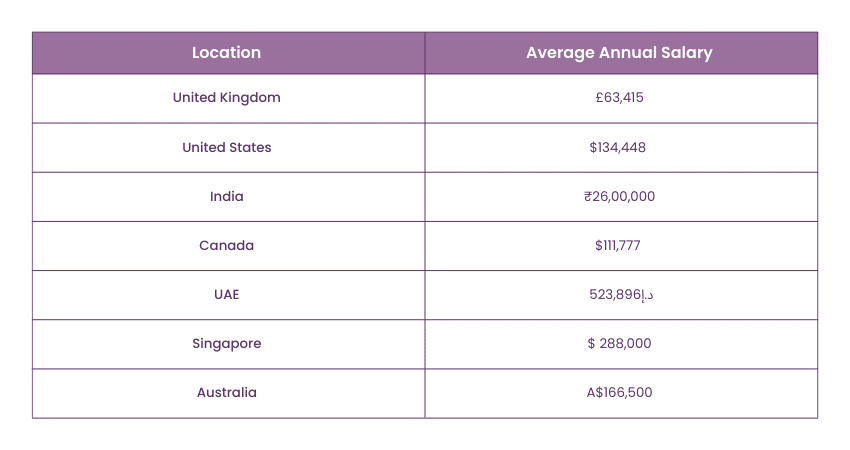Select the United Kingdom cell

pos(227,98)
